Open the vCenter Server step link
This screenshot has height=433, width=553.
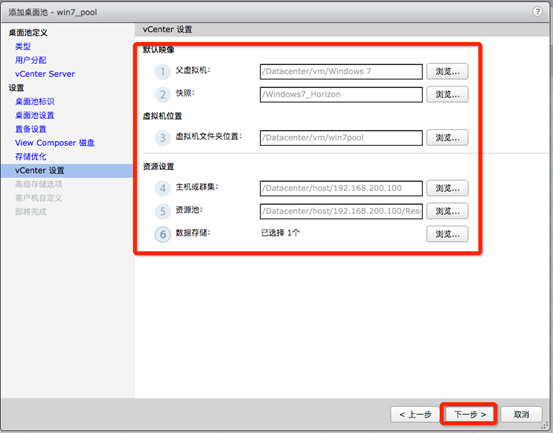[x=45, y=74]
